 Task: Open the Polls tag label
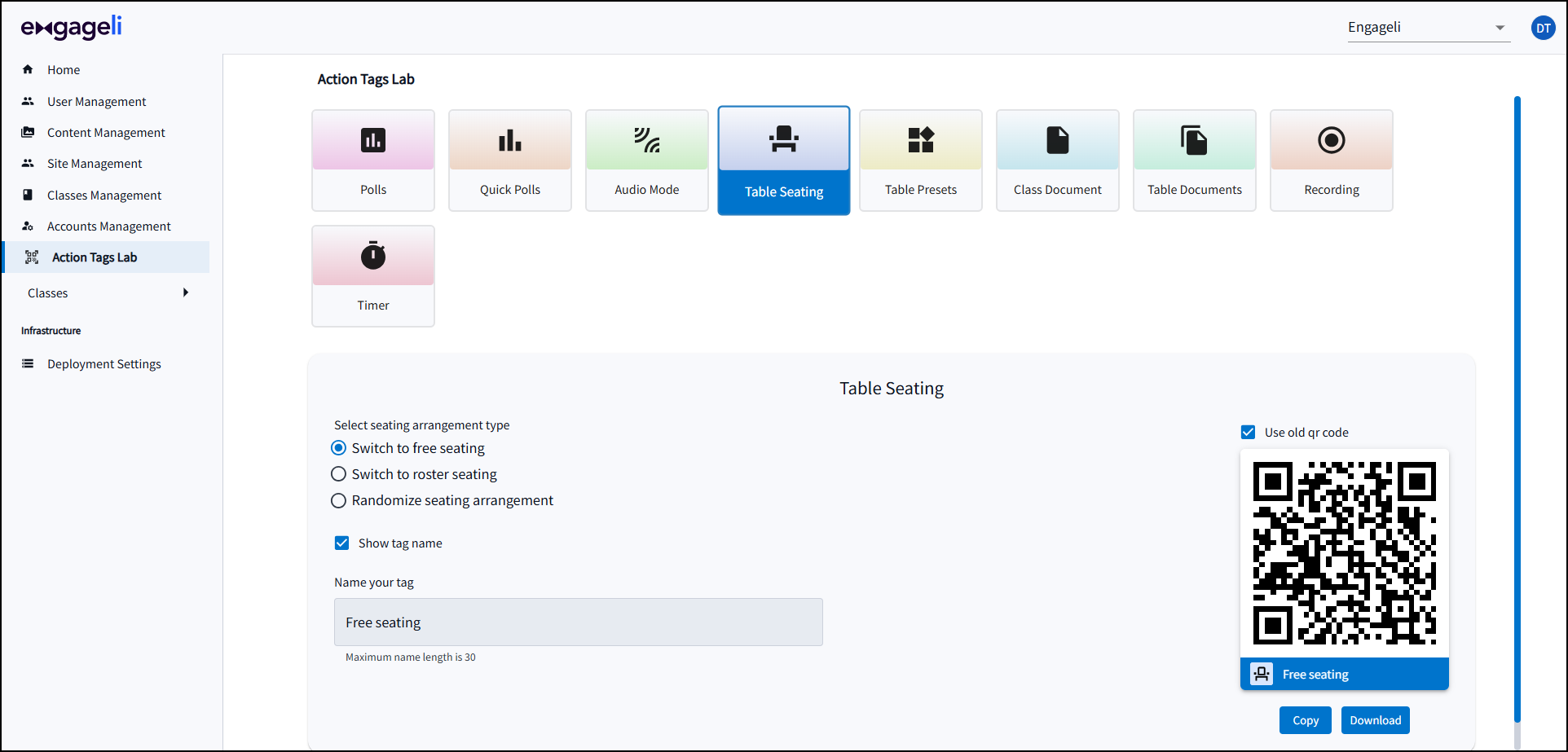(373, 190)
